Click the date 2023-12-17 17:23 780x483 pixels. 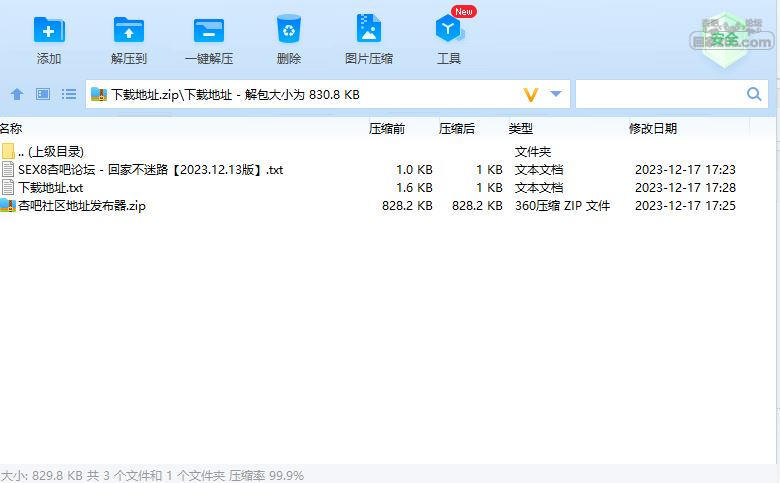click(685, 170)
